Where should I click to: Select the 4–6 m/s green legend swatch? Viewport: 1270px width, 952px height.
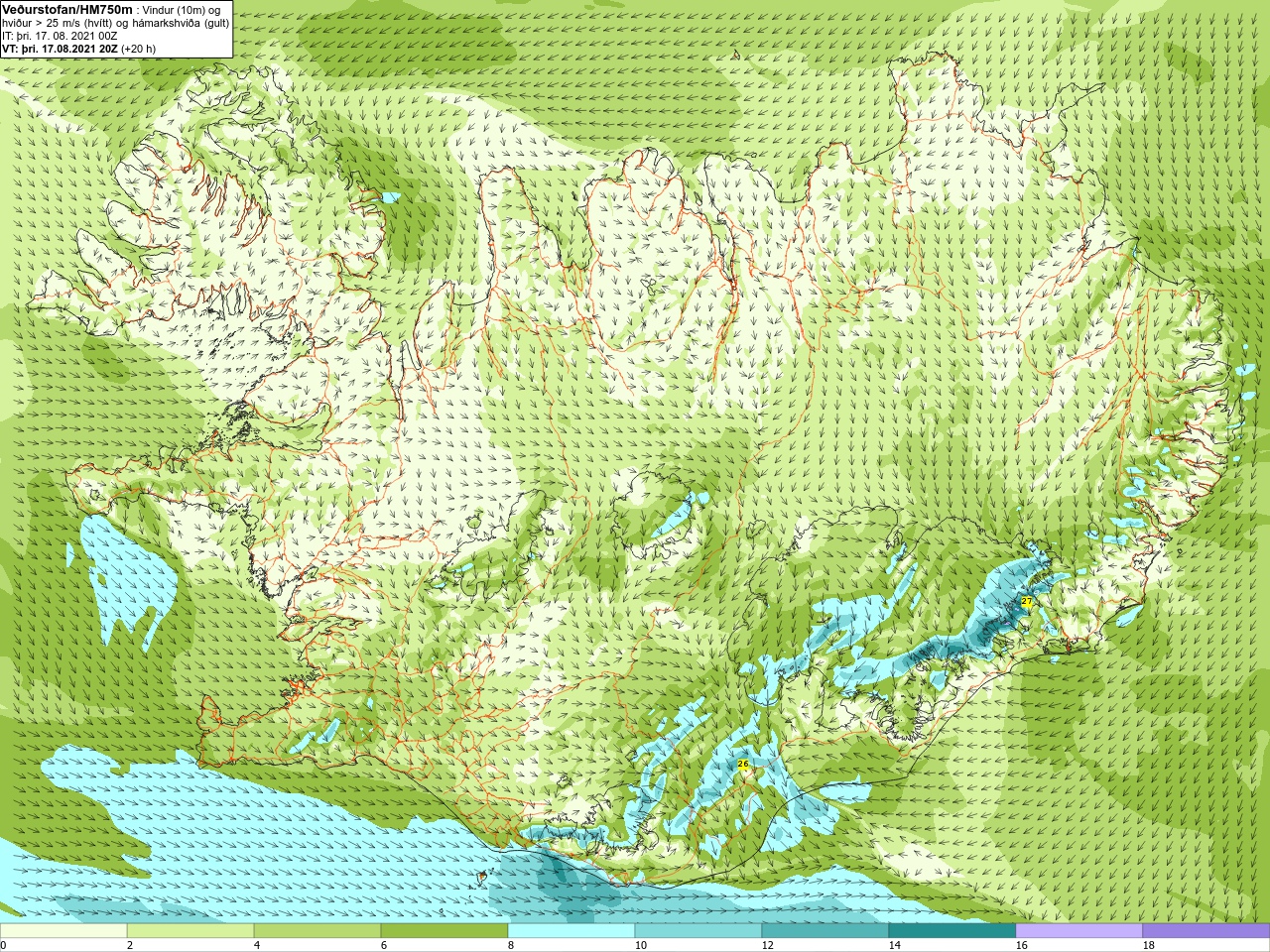tap(317, 931)
